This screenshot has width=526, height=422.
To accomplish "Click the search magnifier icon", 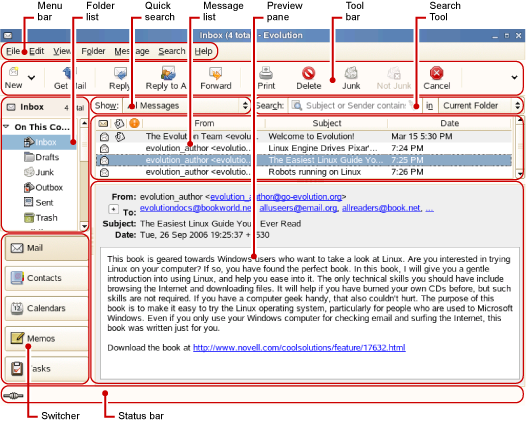I will (x=296, y=106).
